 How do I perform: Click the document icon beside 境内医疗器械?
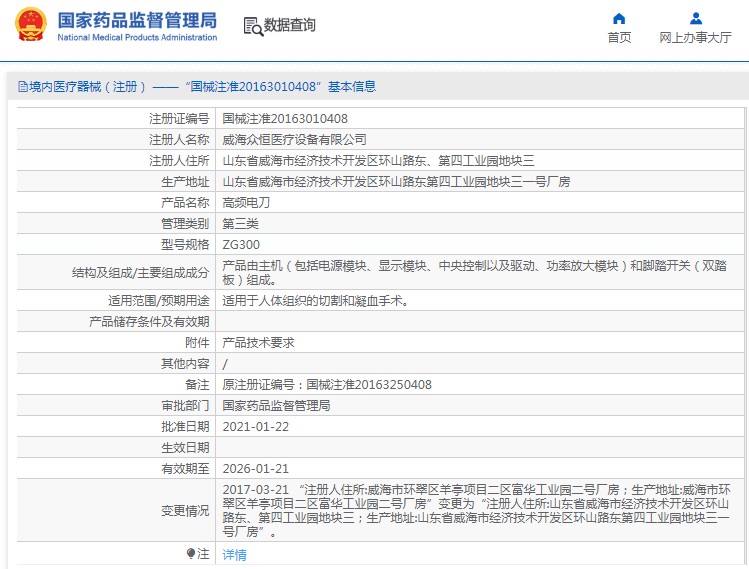(x=21, y=87)
